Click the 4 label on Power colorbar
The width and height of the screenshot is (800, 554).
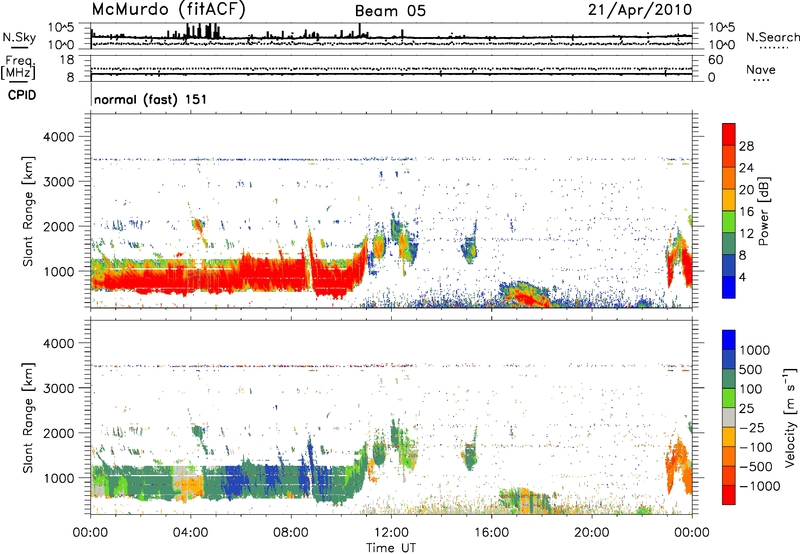point(742,278)
